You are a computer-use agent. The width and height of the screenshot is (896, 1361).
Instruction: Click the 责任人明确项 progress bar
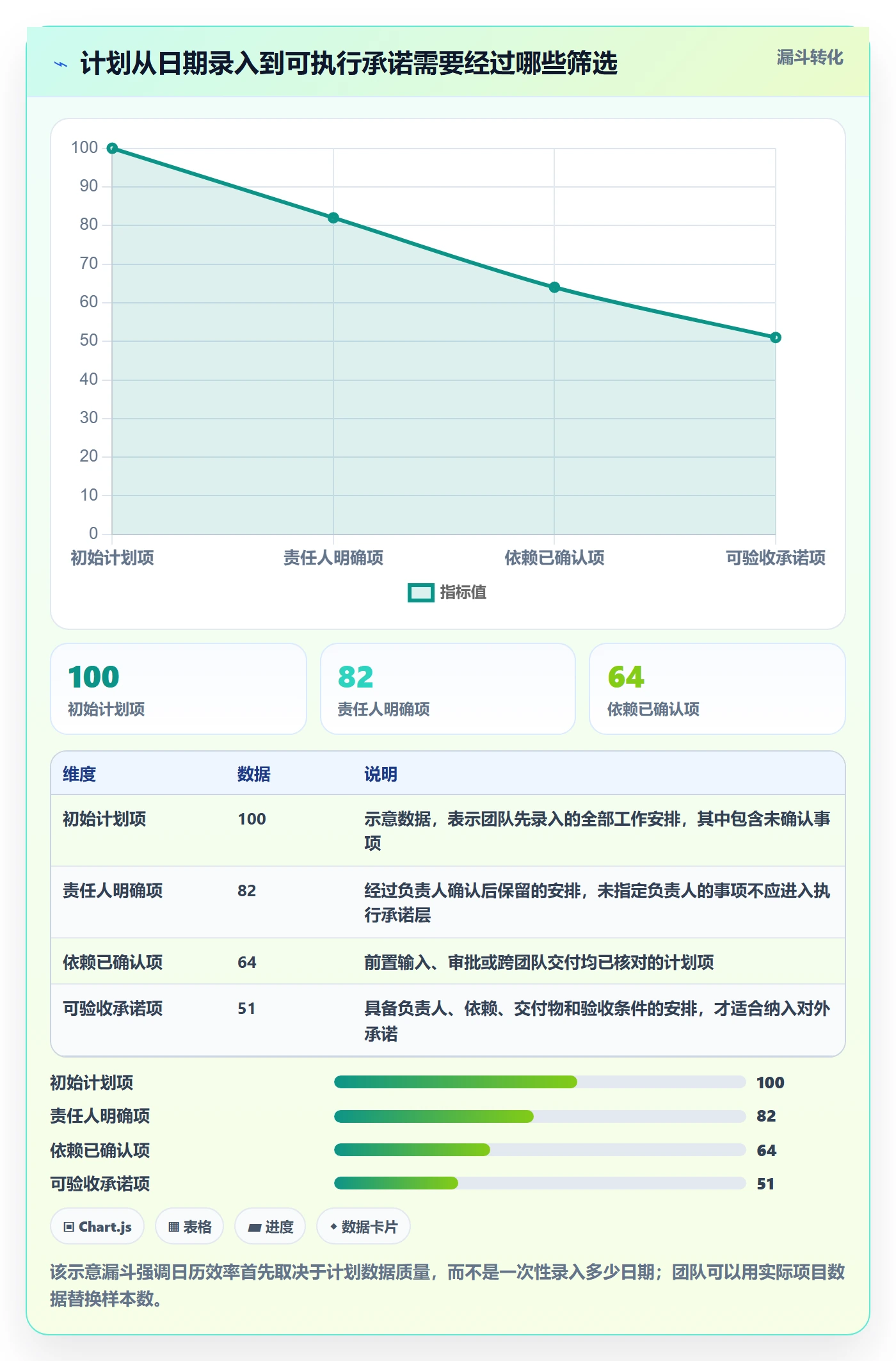tap(540, 1116)
